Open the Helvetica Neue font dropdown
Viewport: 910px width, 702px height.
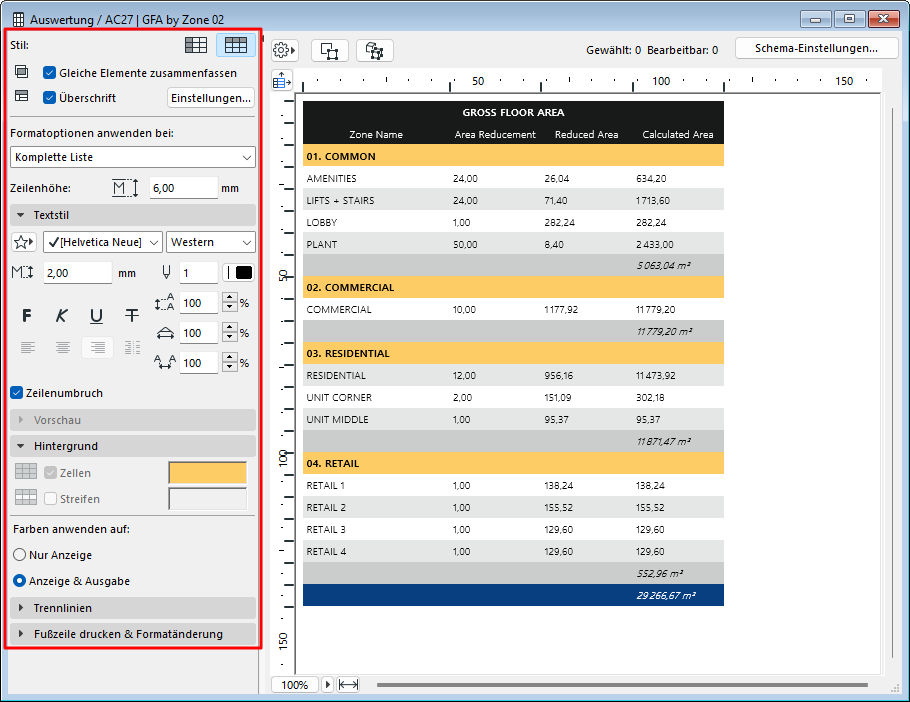tap(100, 242)
